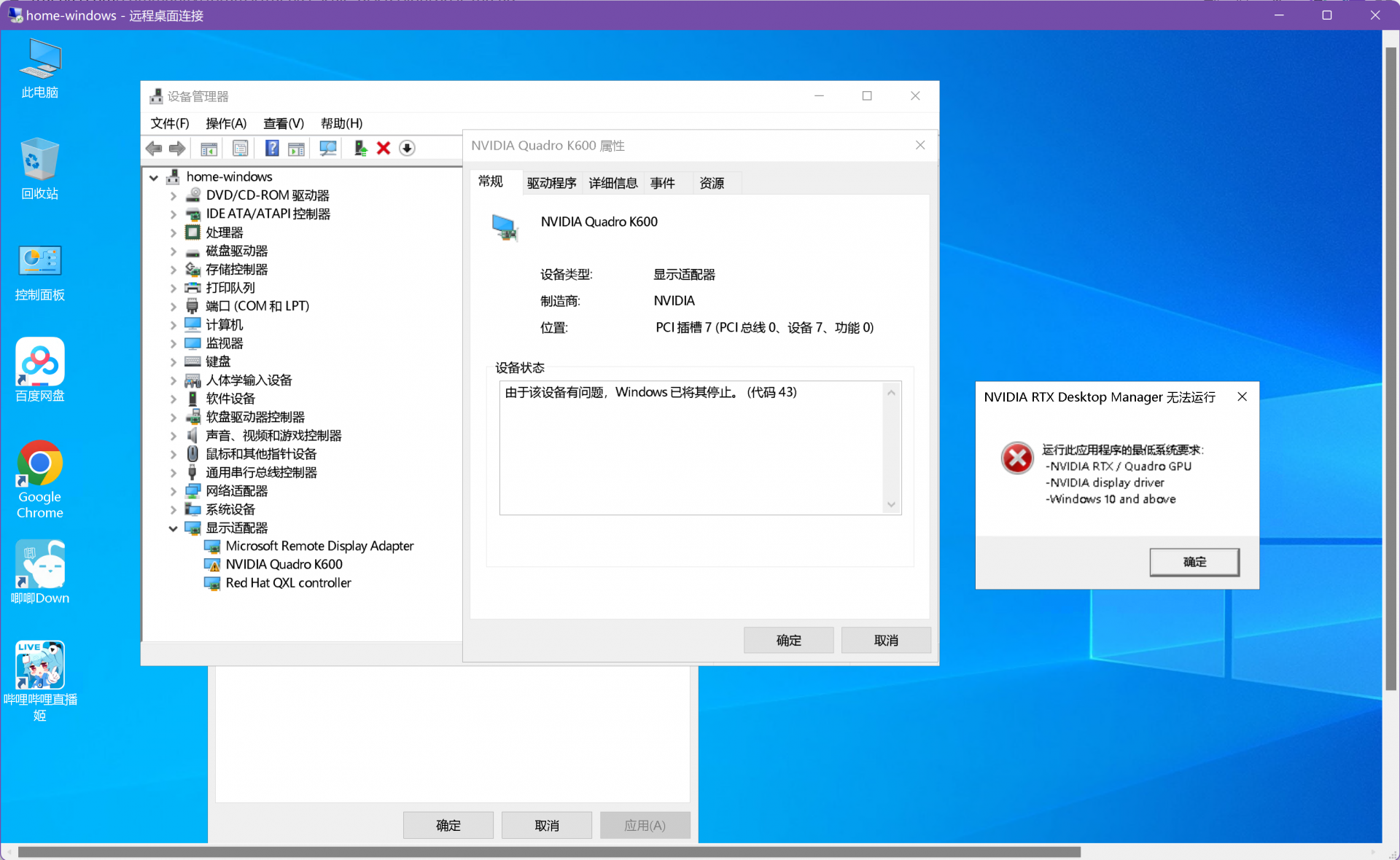Select Microsoft Remote Display Adapter in tree
The image size is (1400, 860).
(319, 546)
